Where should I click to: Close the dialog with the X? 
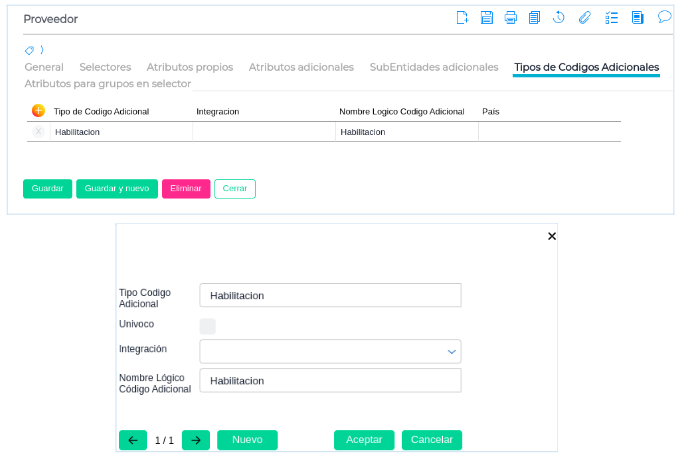[x=552, y=236]
